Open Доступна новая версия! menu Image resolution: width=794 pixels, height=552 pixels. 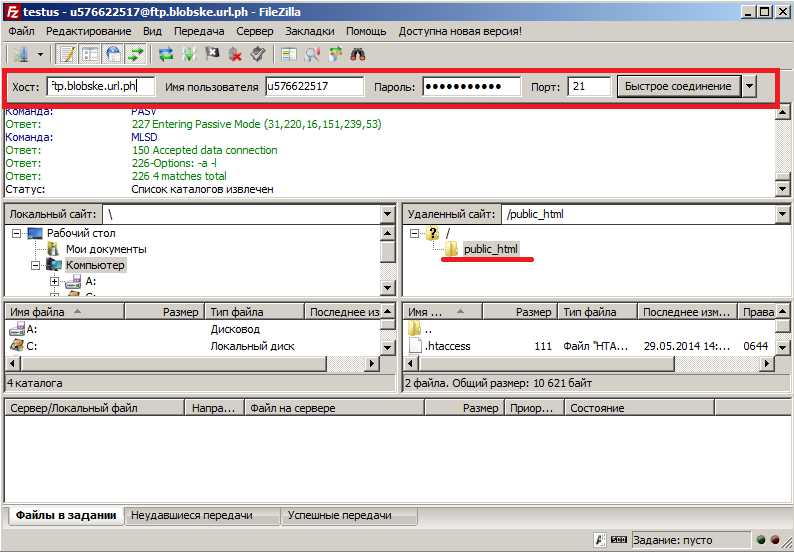click(460, 31)
